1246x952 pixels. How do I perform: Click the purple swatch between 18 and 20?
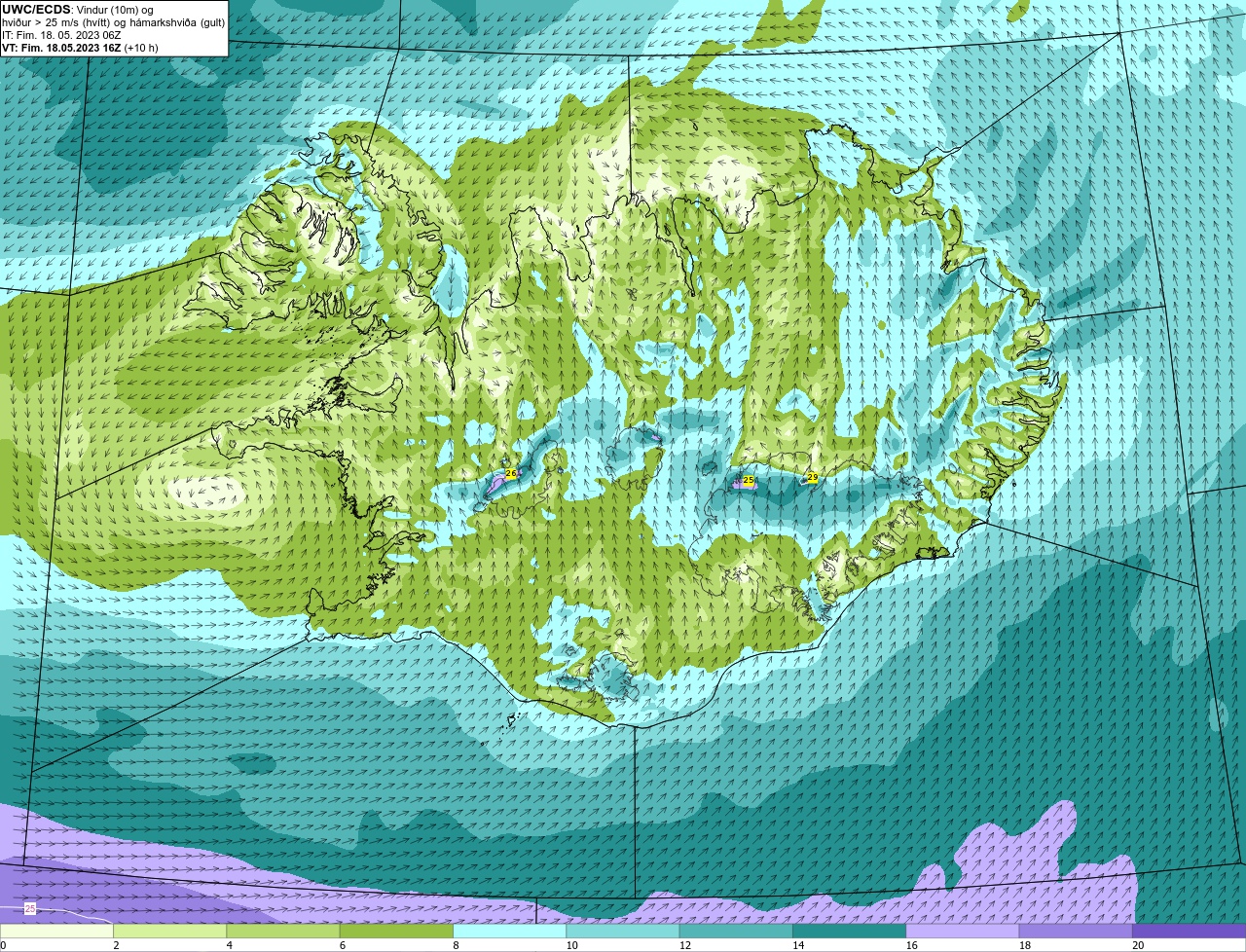1076,931
